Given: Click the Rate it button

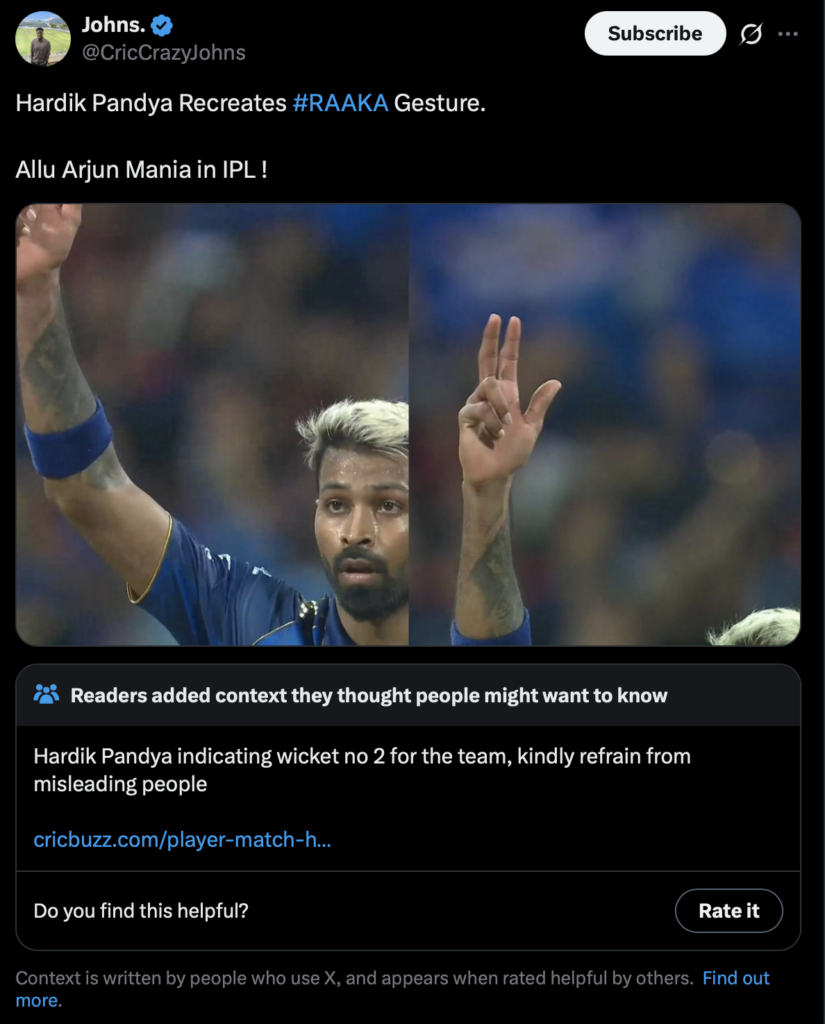Looking at the screenshot, I should point(728,910).
